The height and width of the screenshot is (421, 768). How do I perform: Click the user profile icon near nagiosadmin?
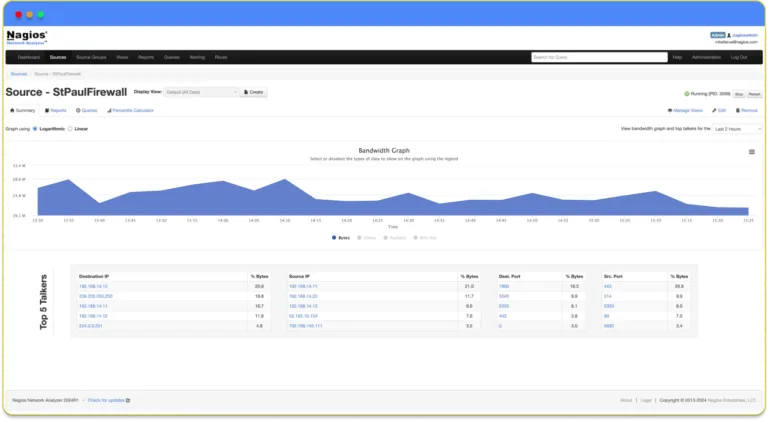point(729,34)
